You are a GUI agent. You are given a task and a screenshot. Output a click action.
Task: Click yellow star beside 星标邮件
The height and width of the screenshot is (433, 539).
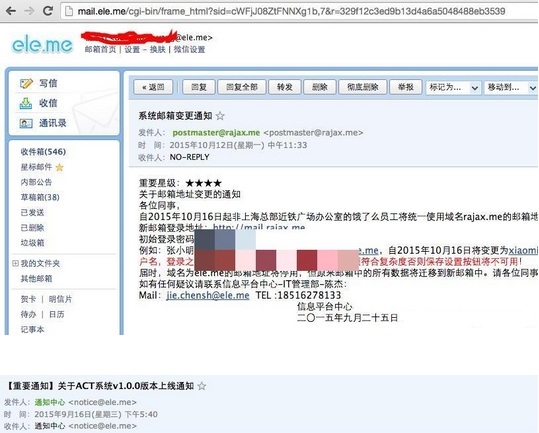point(59,167)
